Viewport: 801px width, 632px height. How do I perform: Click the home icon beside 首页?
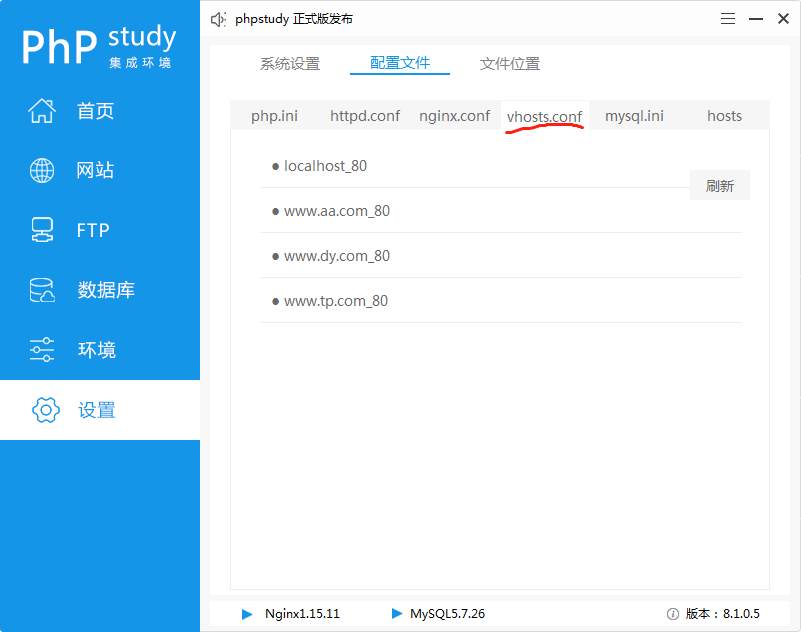[42, 111]
